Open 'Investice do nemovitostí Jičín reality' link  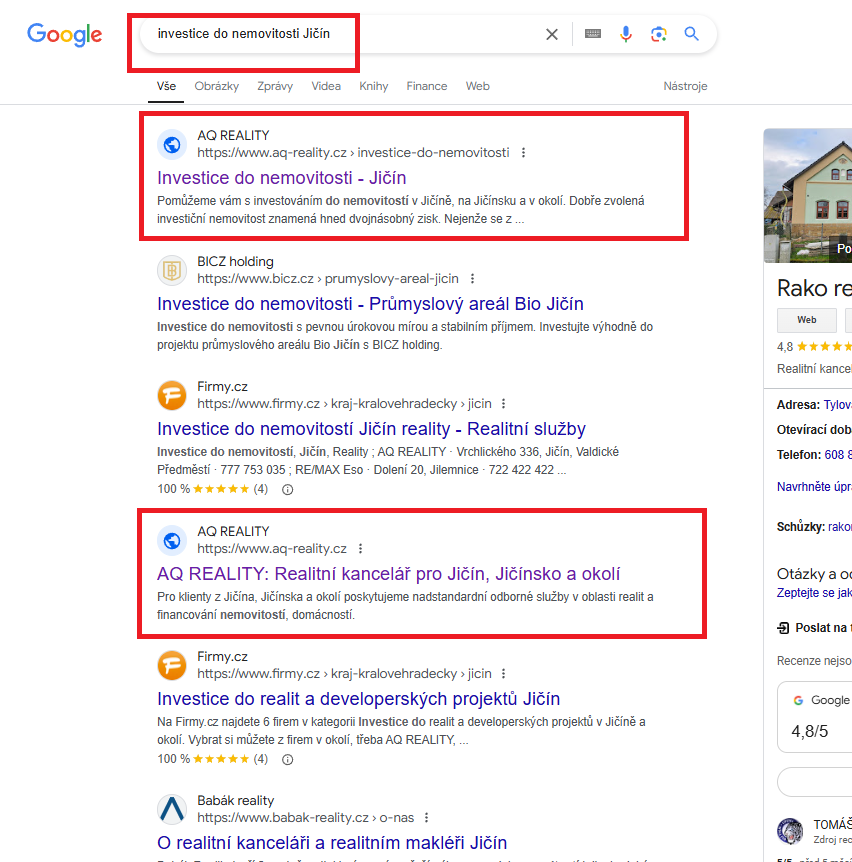[x=372, y=428]
